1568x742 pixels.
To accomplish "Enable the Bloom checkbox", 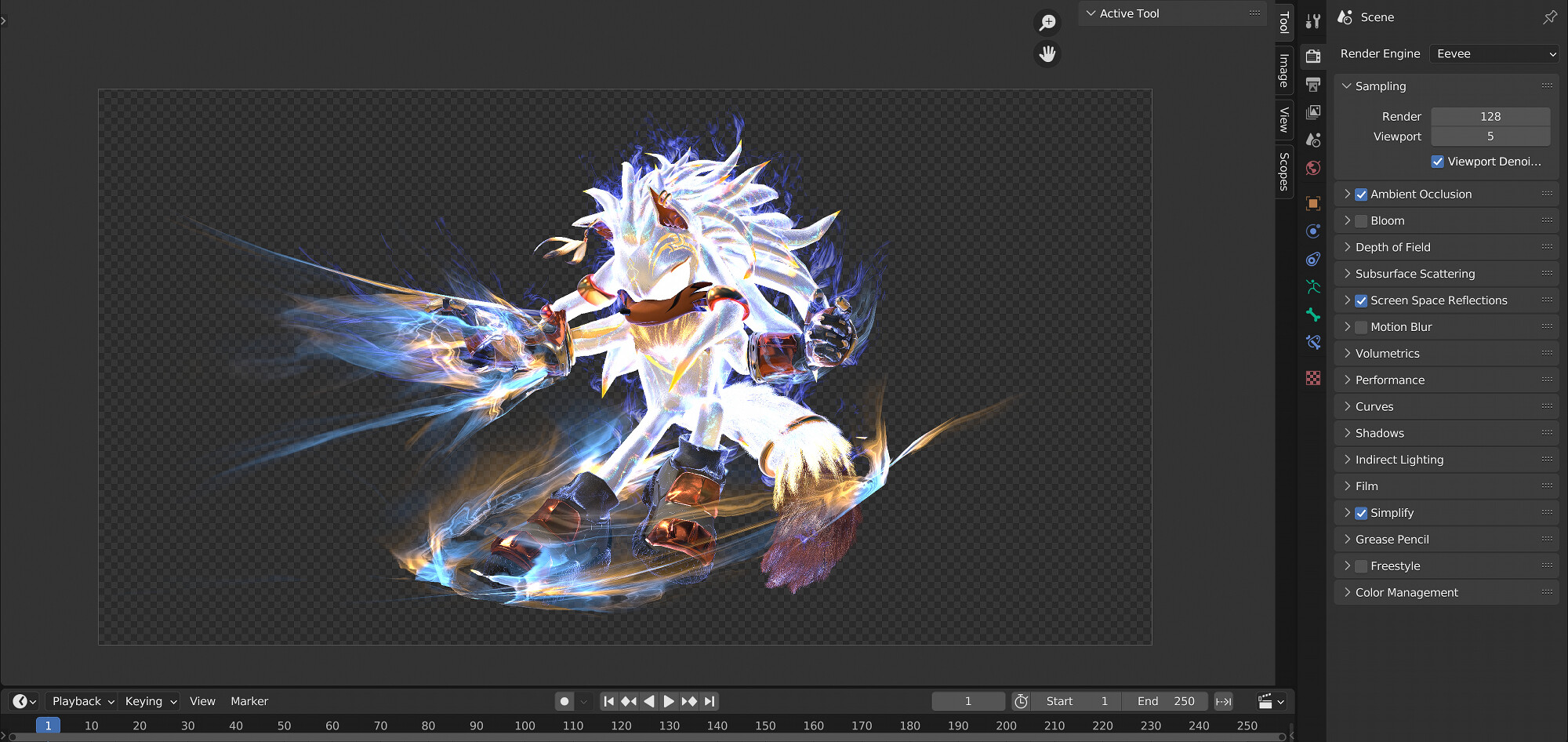I will pos(1361,221).
